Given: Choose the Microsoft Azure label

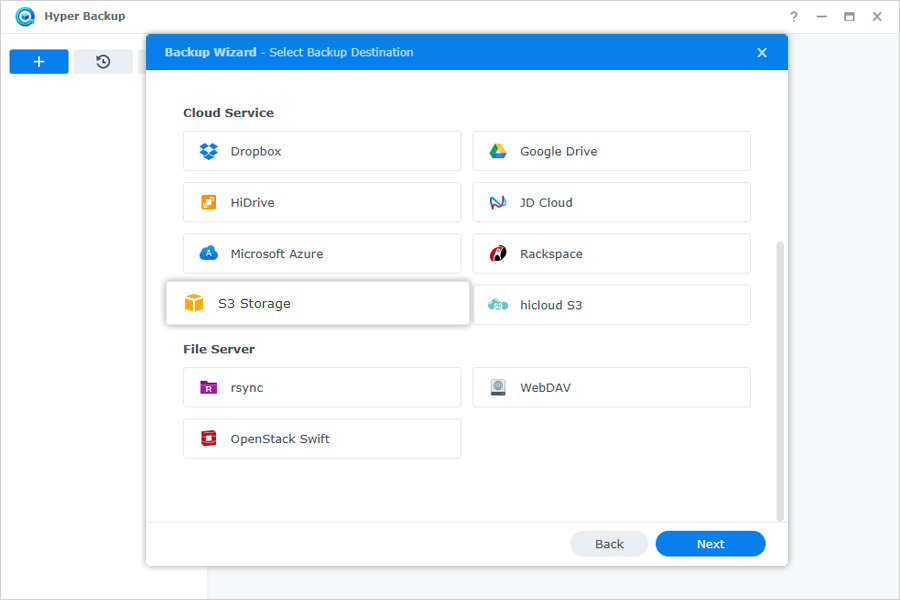Looking at the screenshot, I should pyautogui.click(x=277, y=254).
